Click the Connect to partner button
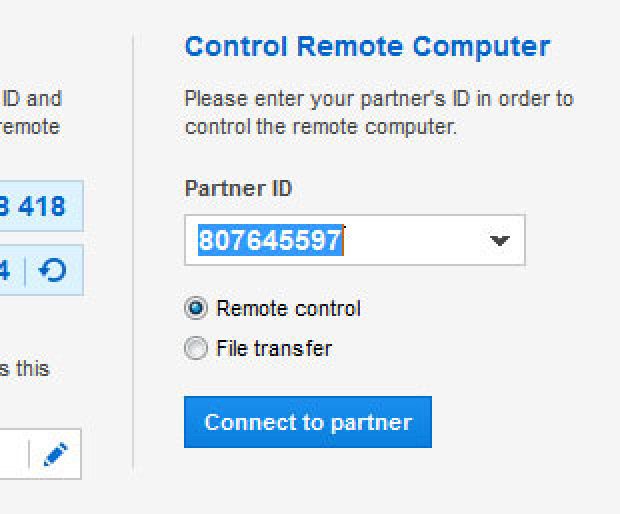Image resolution: width=620 pixels, height=514 pixels. (308, 422)
